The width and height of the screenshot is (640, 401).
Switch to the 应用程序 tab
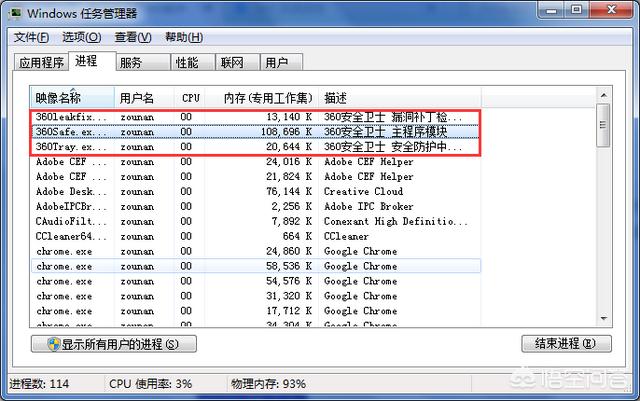click(41, 62)
